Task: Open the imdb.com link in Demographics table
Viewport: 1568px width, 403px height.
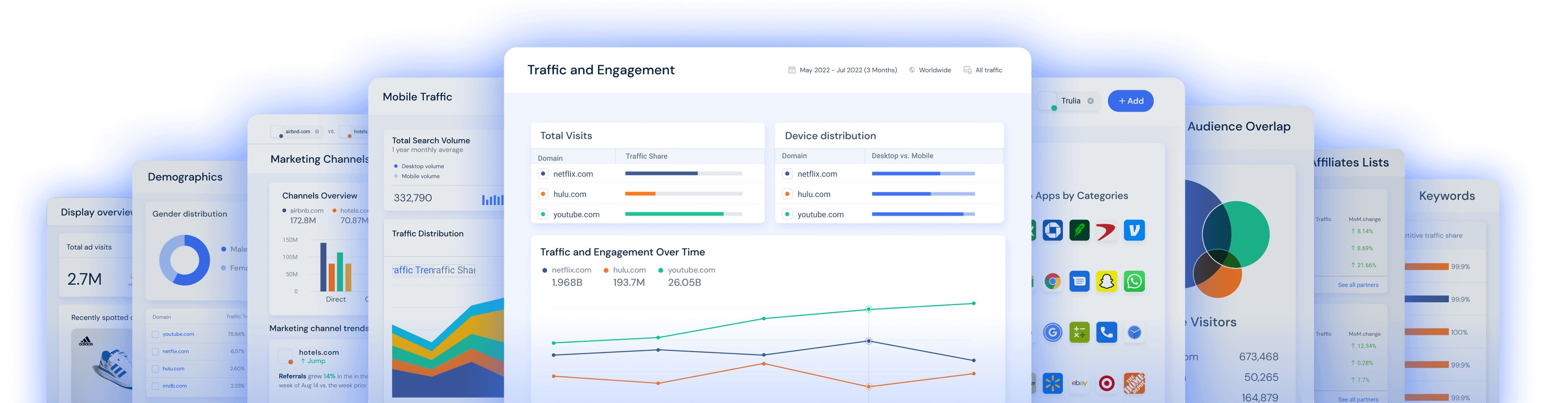Action: [175, 386]
